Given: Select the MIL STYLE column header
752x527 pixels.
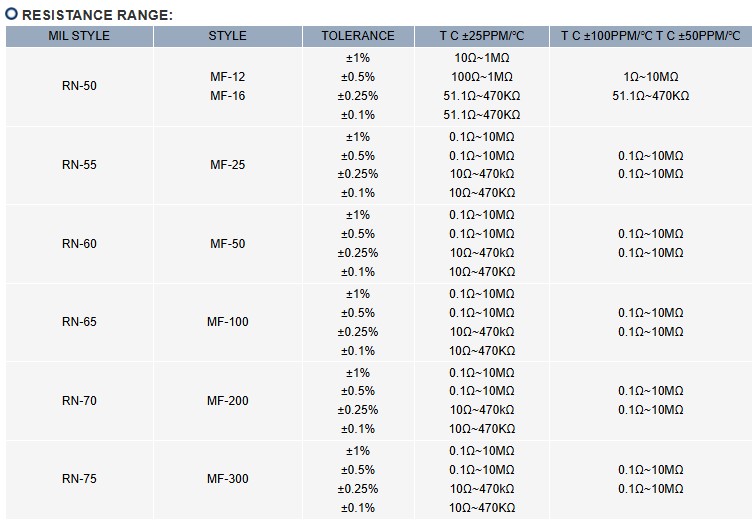Looking at the screenshot, I should click(x=79, y=36).
